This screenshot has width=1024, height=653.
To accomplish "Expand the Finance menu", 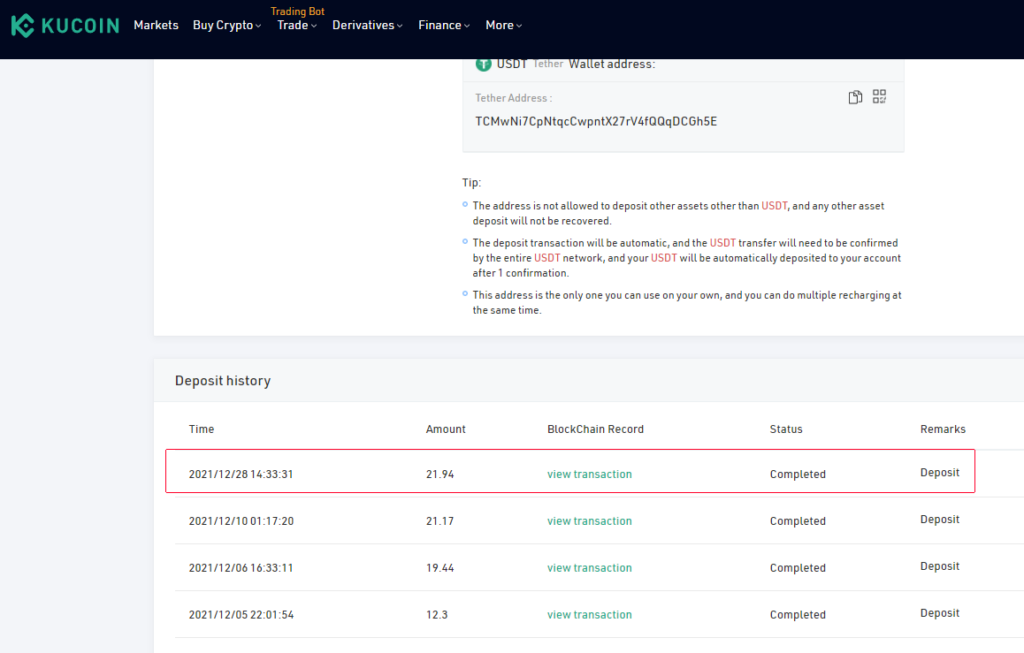I will (x=444, y=25).
